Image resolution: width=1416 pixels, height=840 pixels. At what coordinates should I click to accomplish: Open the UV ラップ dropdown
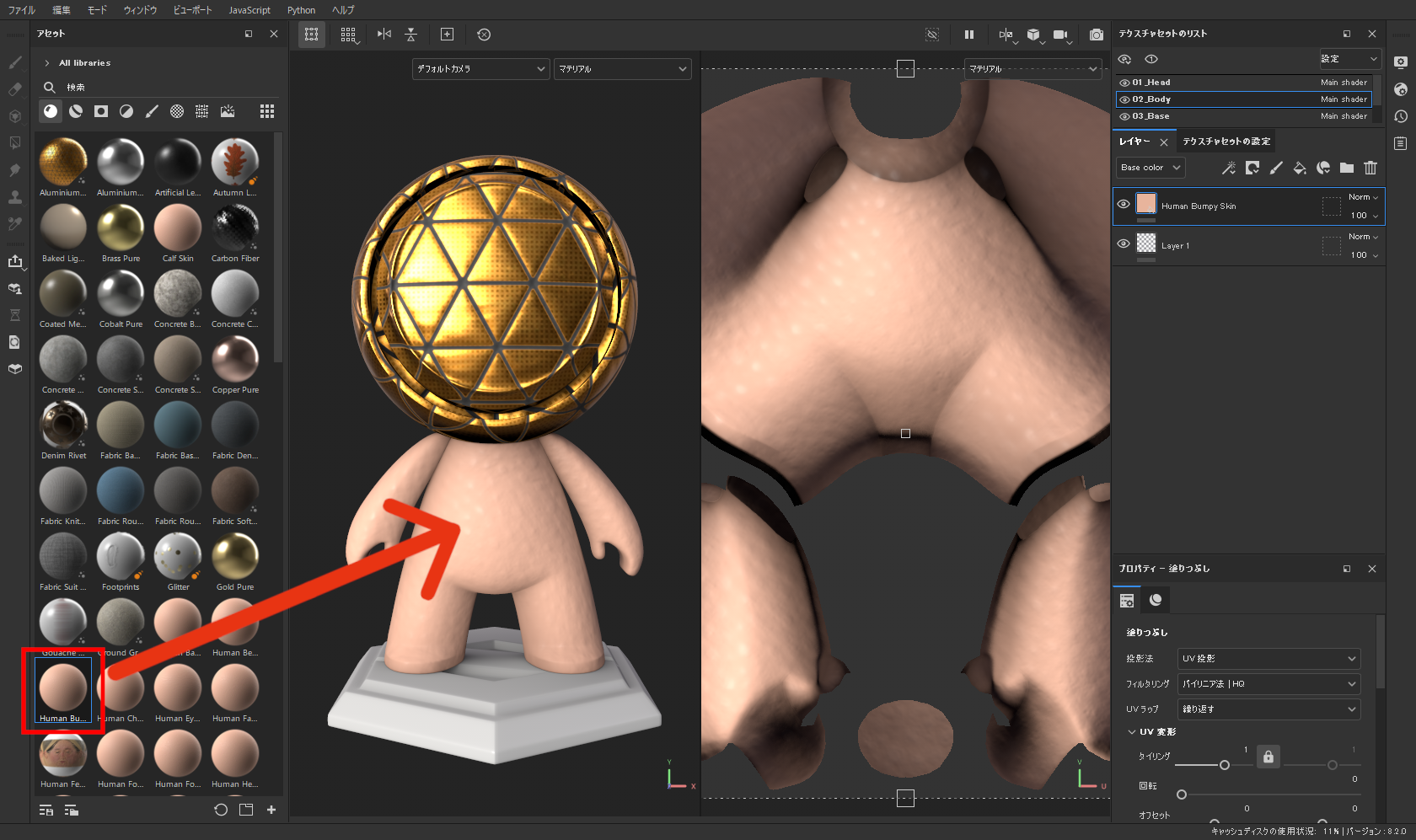click(x=1268, y=709)
